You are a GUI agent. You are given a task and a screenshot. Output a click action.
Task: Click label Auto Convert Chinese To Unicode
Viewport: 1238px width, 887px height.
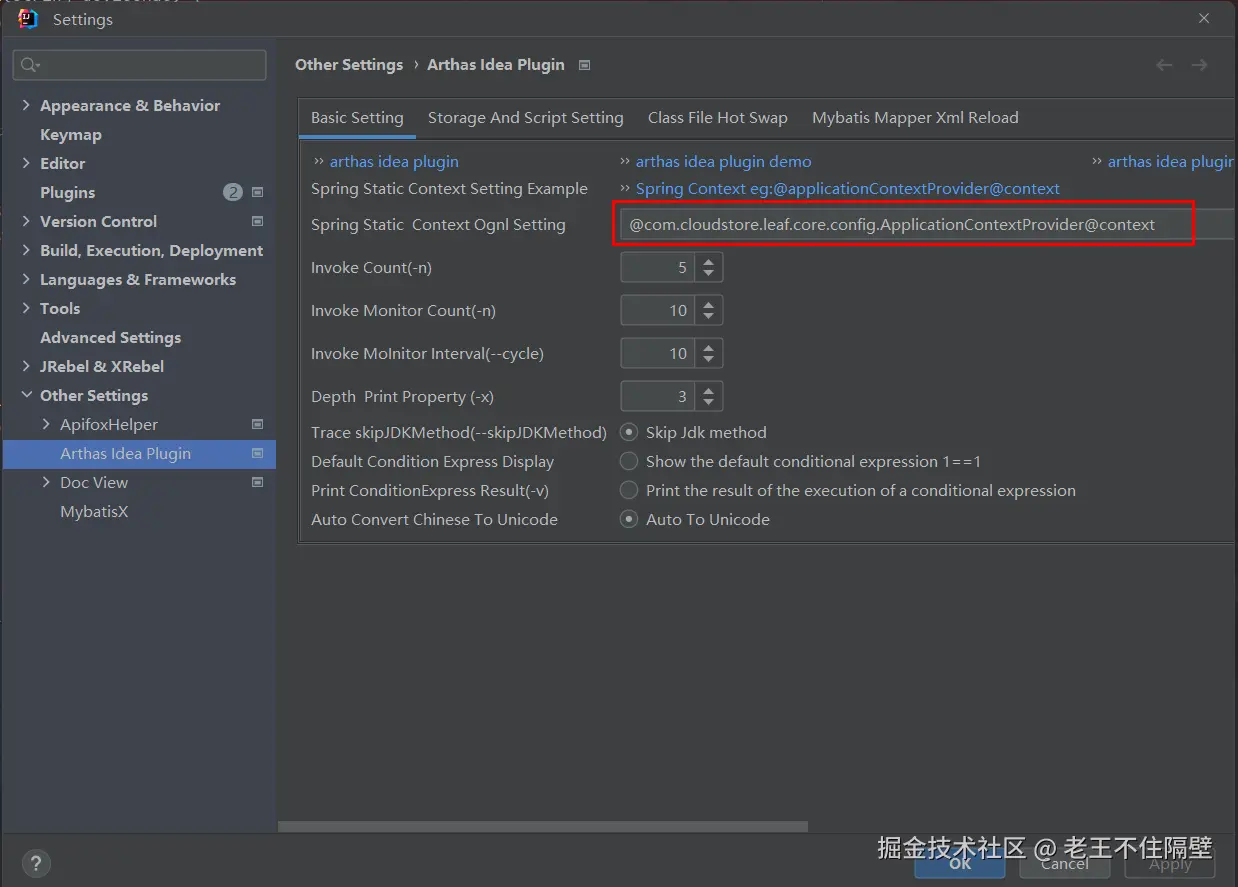point(435,519)
